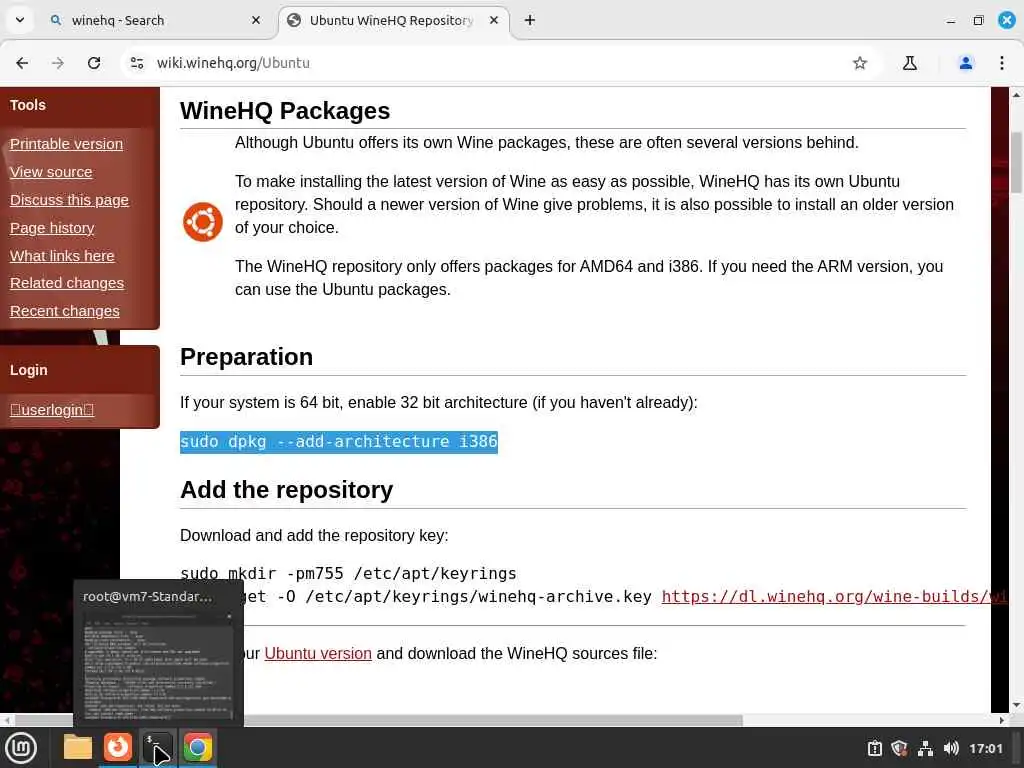Screen dimensions: 1024x768
Task: Open the volume control tray icon
Action: [x=951, y=748]
